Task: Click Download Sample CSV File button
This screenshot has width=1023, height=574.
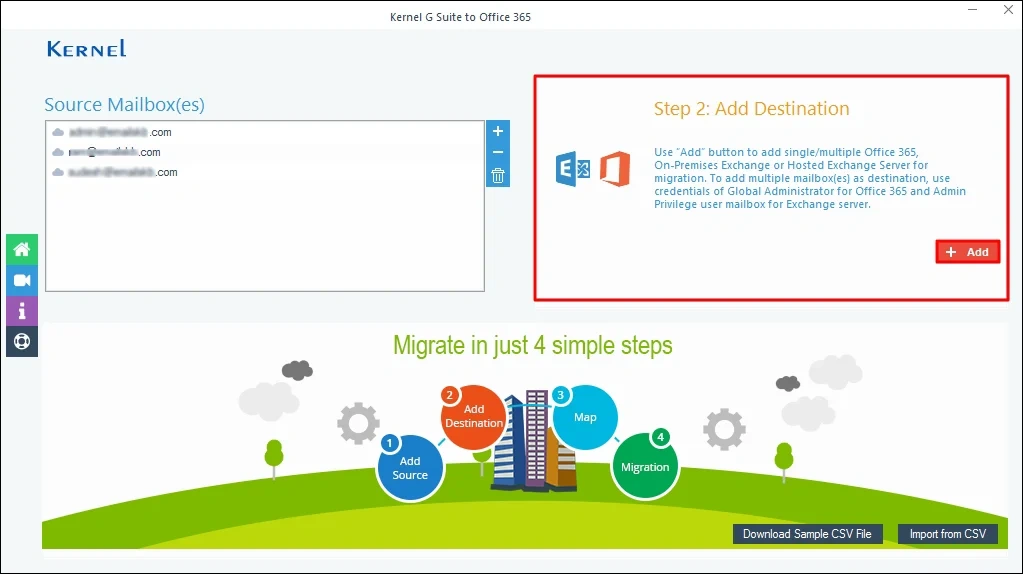Action: (x=807, y=534)
